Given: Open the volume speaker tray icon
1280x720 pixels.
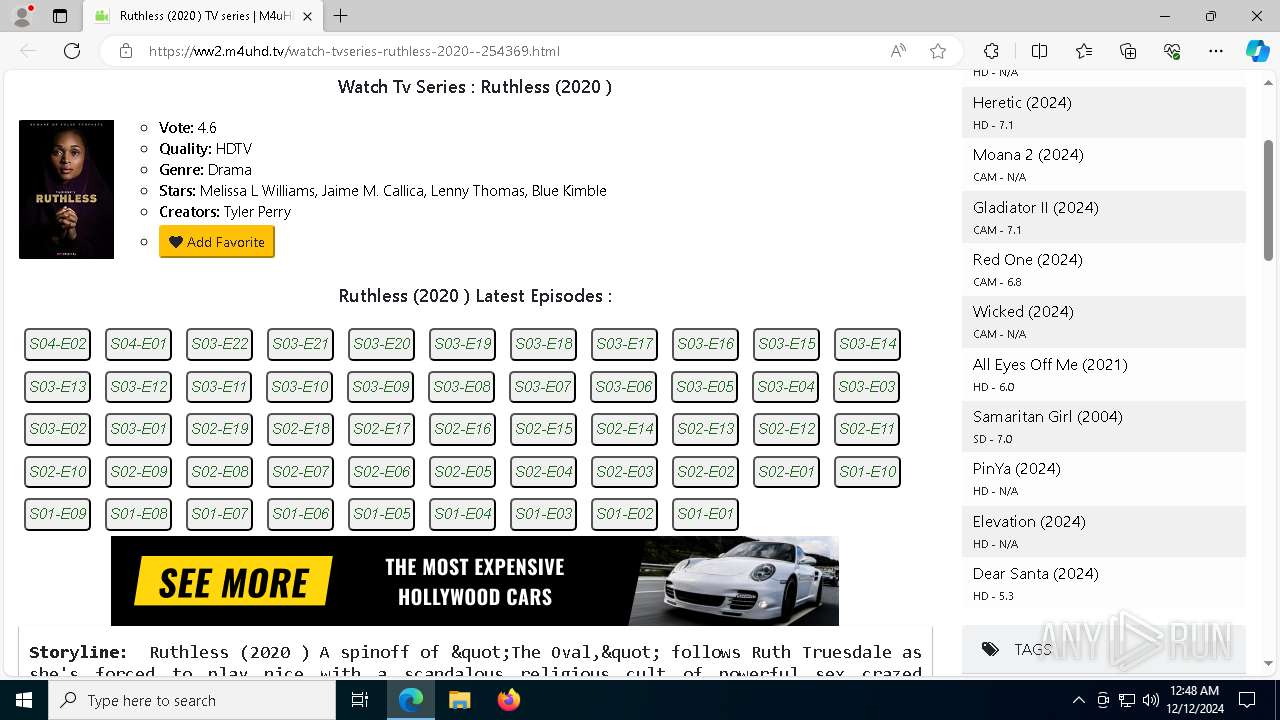Looking at the screenshot, I should pos(1151,700).
